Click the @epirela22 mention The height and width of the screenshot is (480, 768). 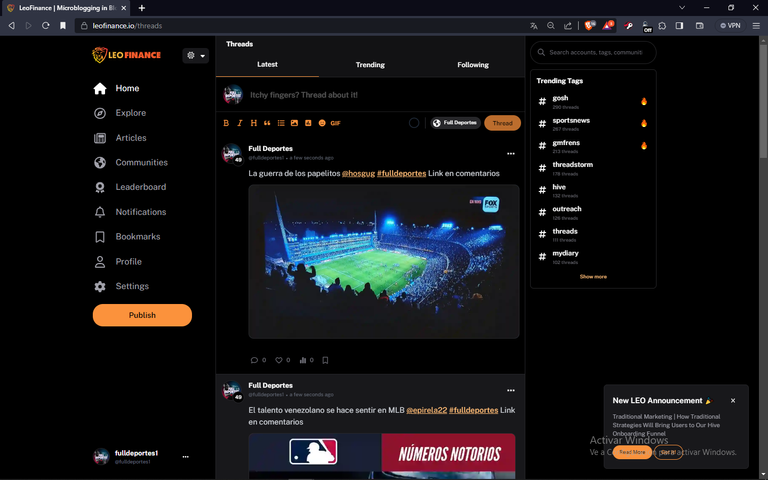pyautogui.click(x=427, y=410)
